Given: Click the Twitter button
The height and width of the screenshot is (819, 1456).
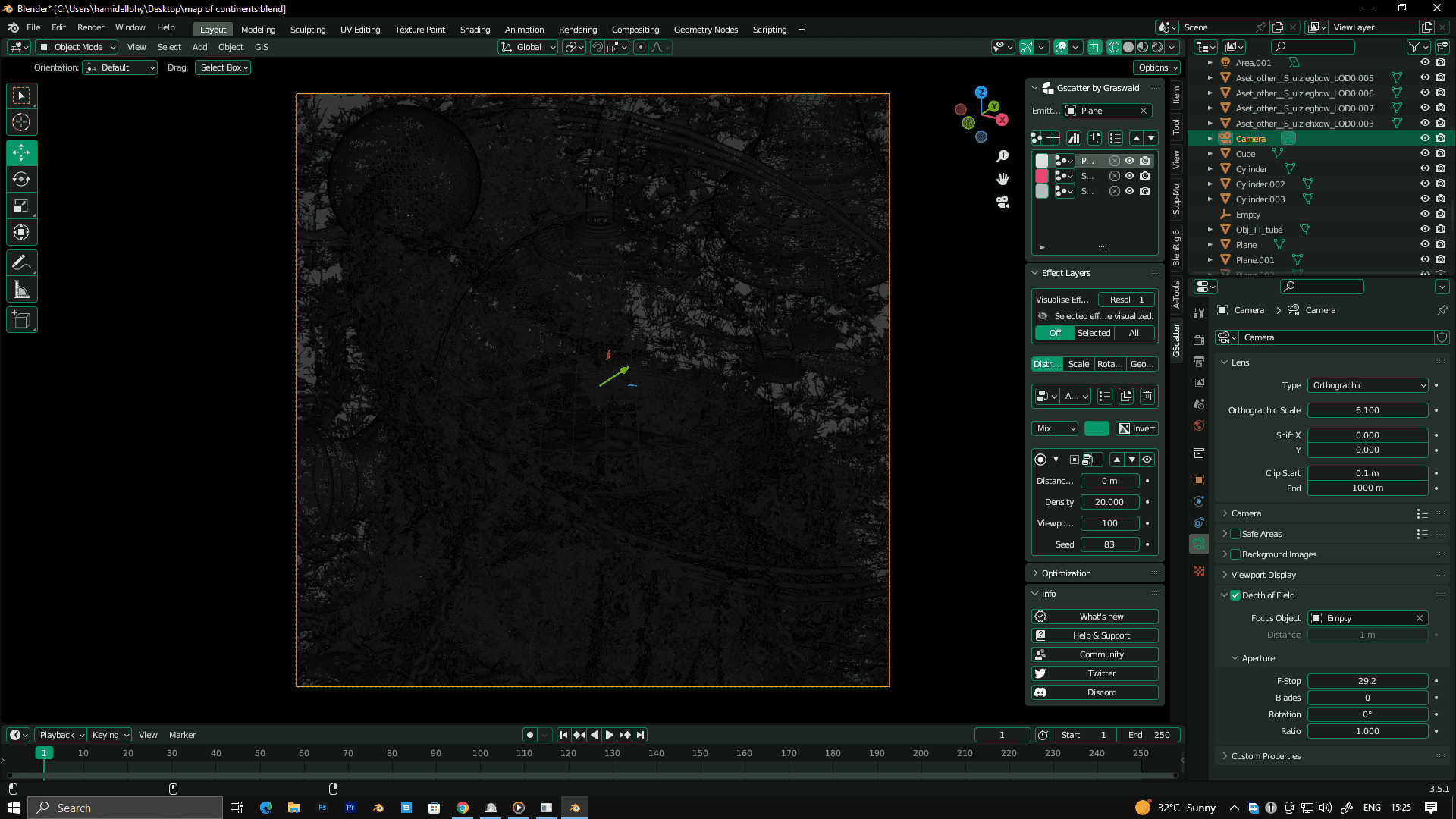Looking at the screenshot, I should pyautogui.click(x=1094, y=673).
